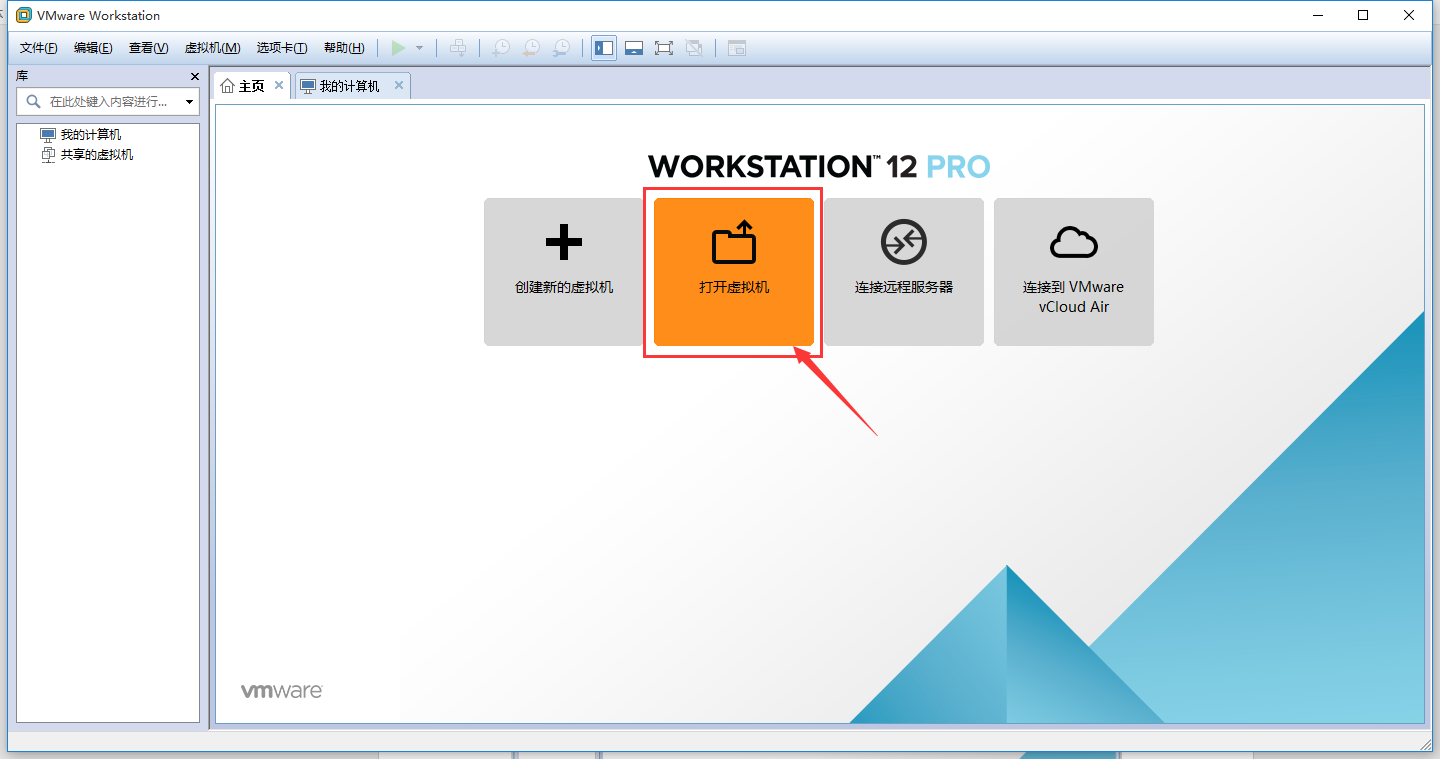The image size is (1440, 759).
Task: Toggle the library sidebar view icon
Action: [604, 48]
